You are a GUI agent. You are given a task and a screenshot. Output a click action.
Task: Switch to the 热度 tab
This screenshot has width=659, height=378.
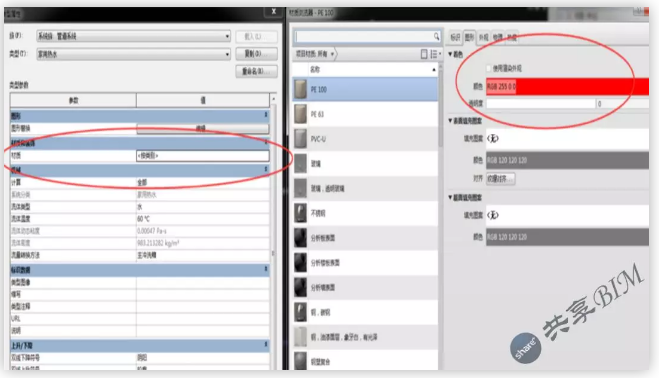coord(511,37)
